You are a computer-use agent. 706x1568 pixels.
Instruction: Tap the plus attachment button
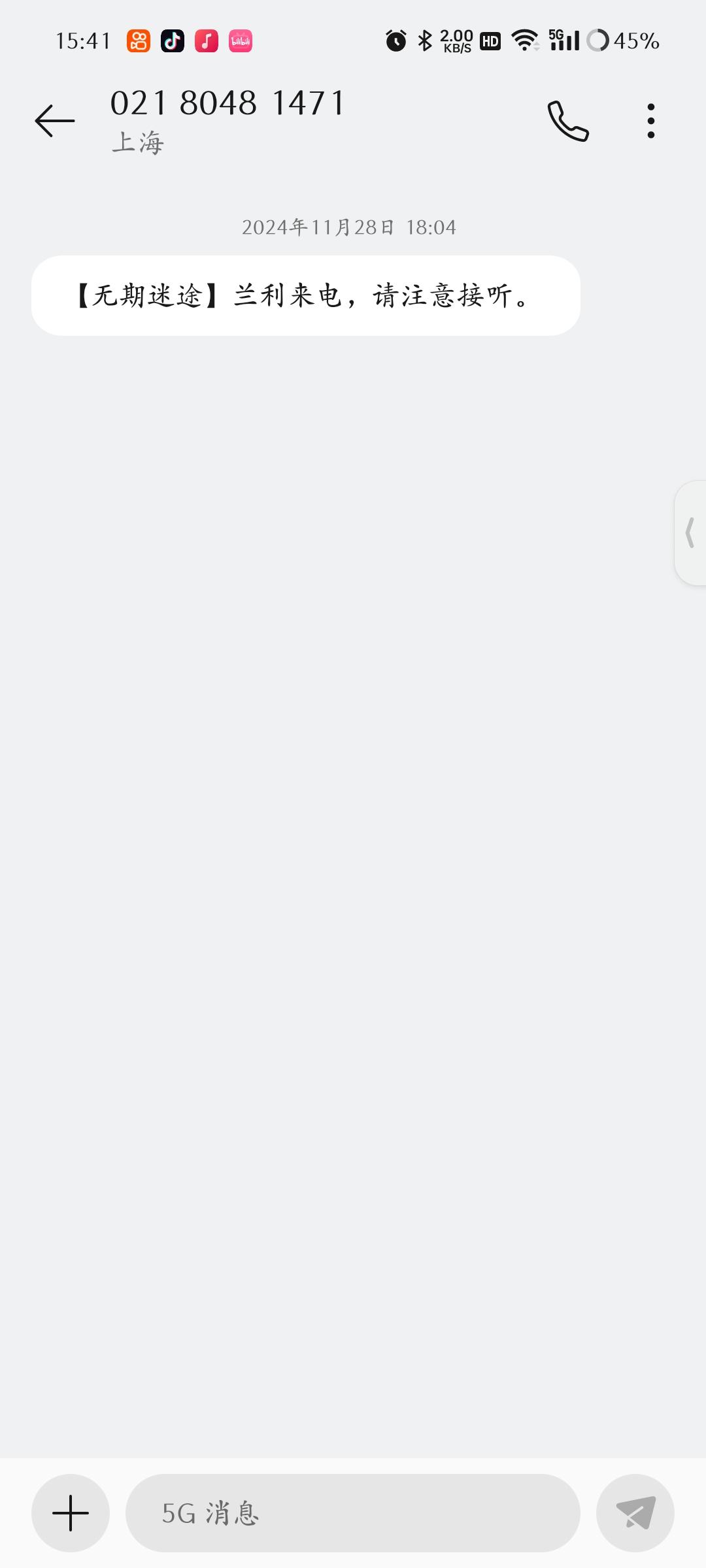click(71, 1513)
